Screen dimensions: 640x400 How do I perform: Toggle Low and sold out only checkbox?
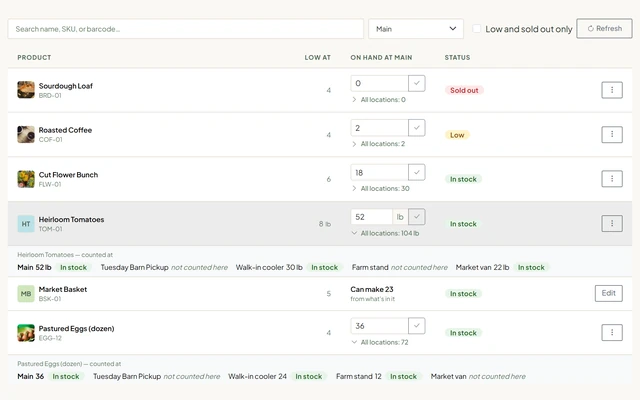(476, 29)
